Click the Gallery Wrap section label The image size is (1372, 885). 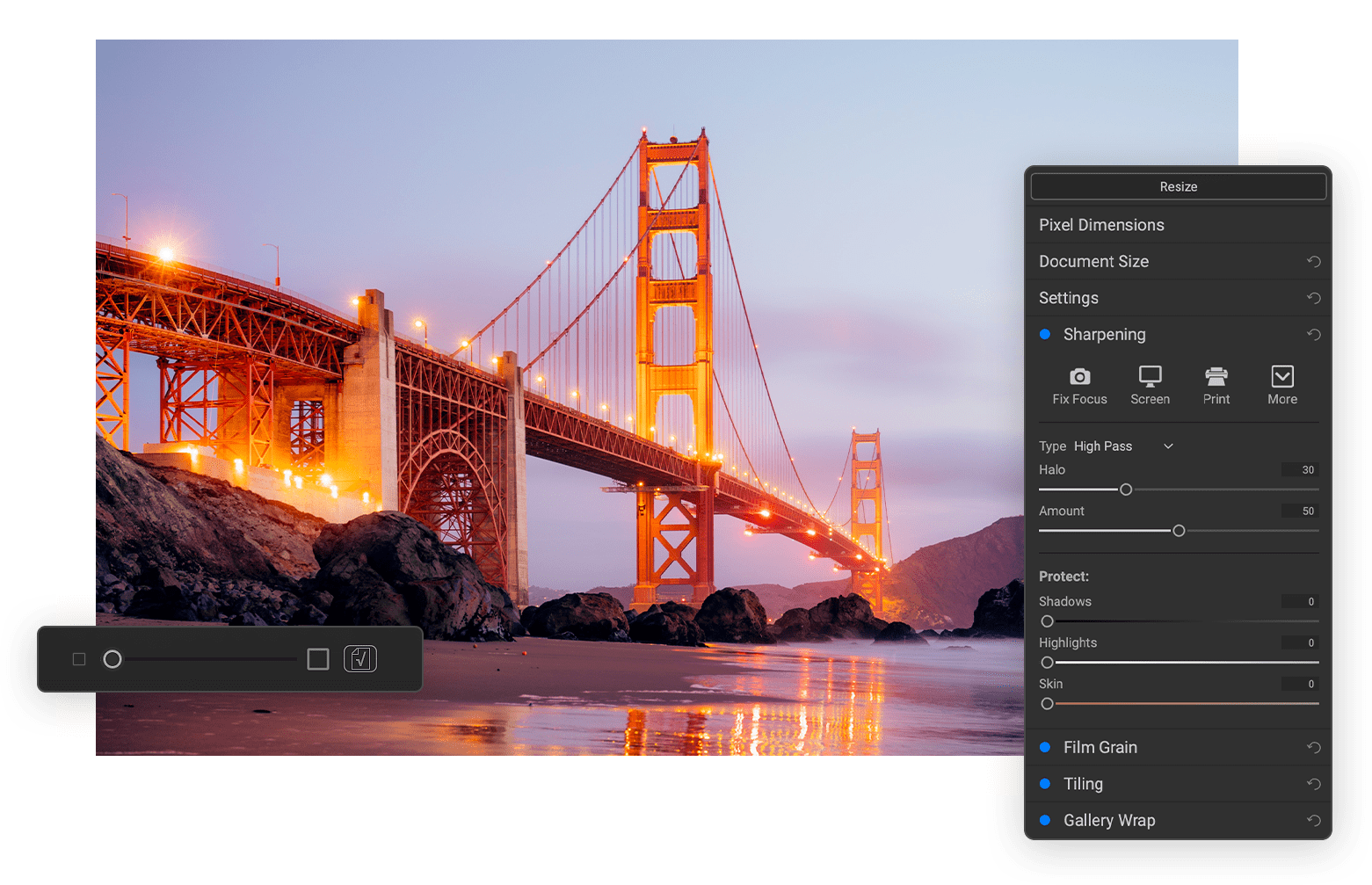(1109, 820)
